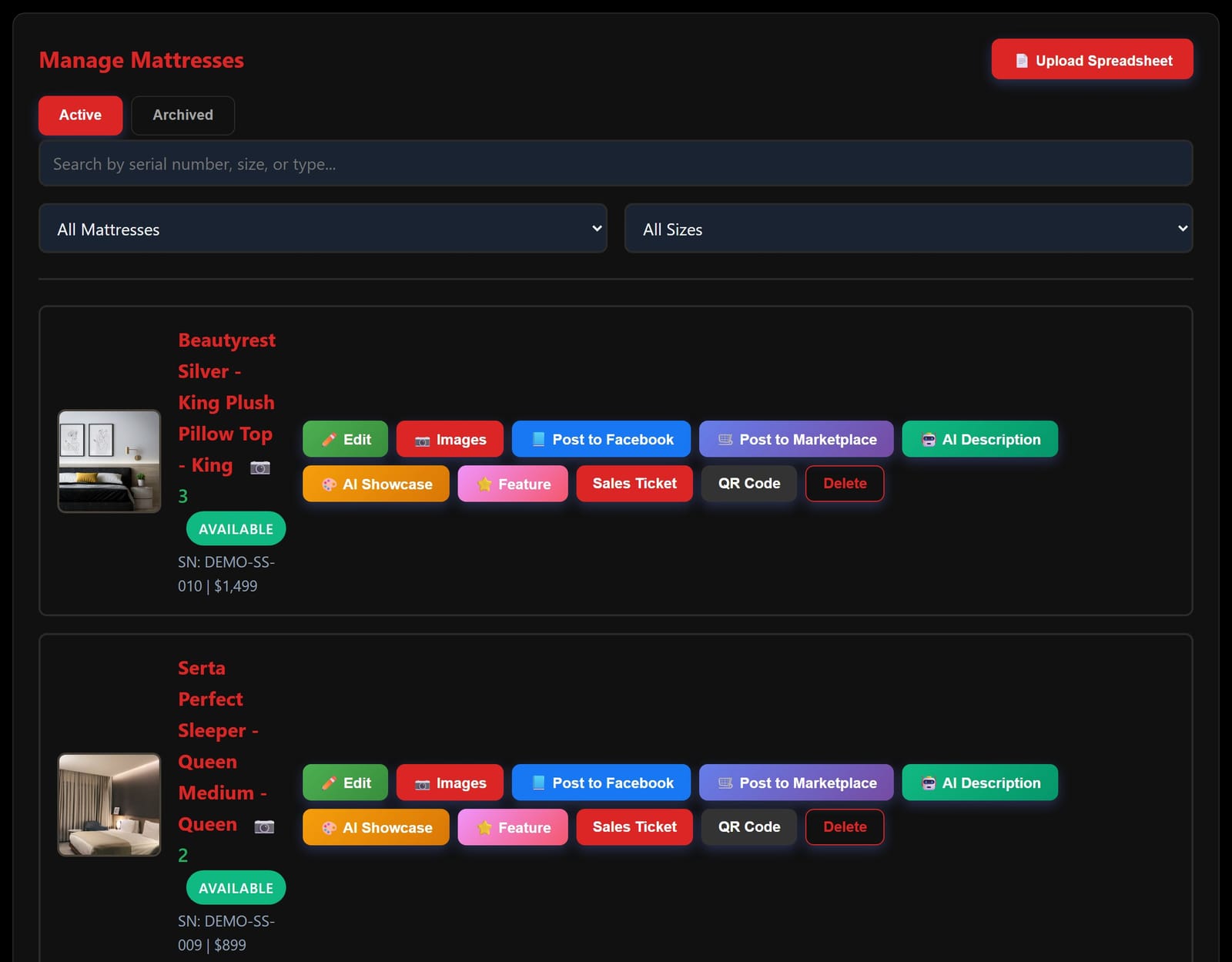Upload a spreadsheet of mattresses

pos(1092,59)
